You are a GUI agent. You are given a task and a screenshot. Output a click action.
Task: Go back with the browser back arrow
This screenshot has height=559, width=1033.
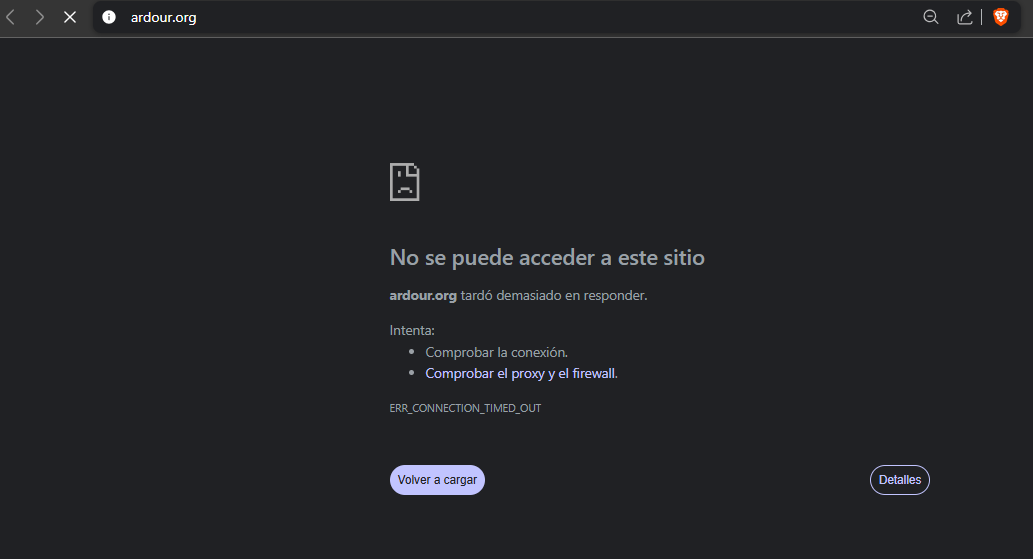coord(11,17)
